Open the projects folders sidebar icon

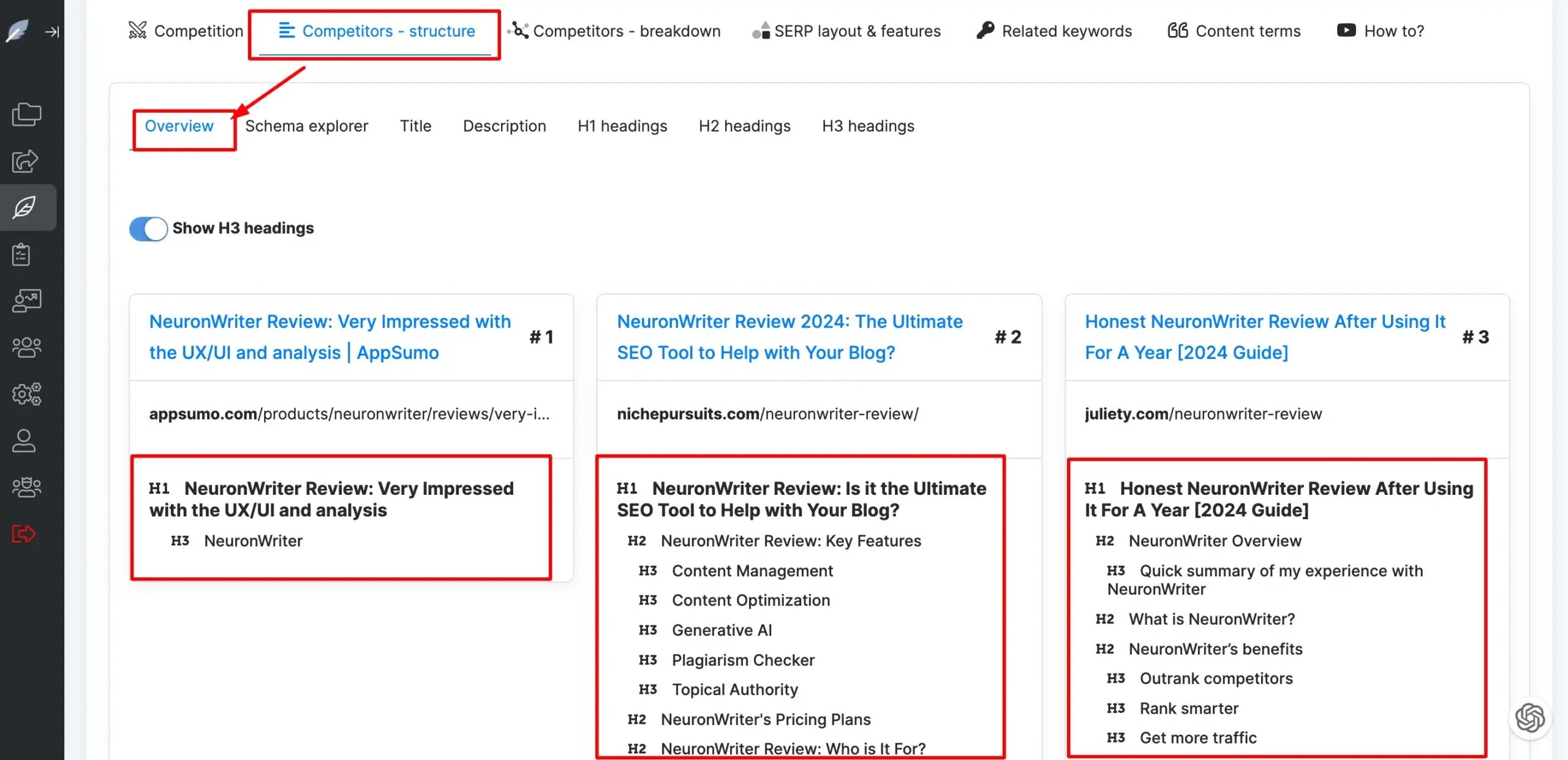point(26,114)
